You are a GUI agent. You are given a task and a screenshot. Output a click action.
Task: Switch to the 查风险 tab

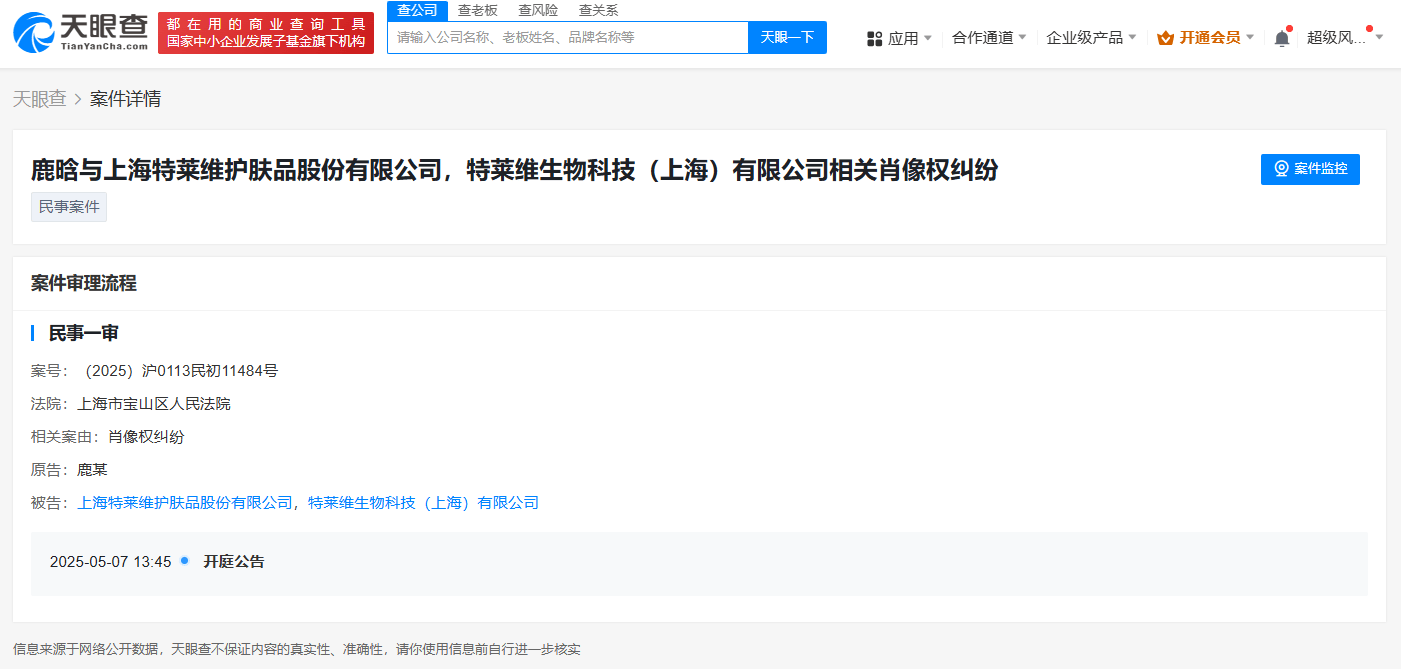click(538, 10)
